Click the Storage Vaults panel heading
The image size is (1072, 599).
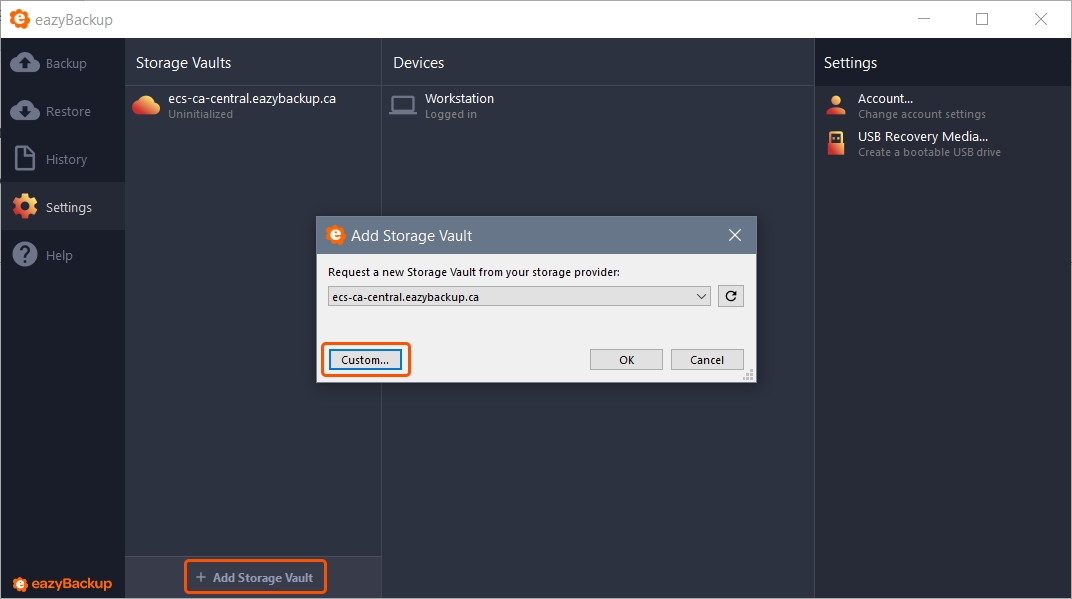[x=183, y=63]
